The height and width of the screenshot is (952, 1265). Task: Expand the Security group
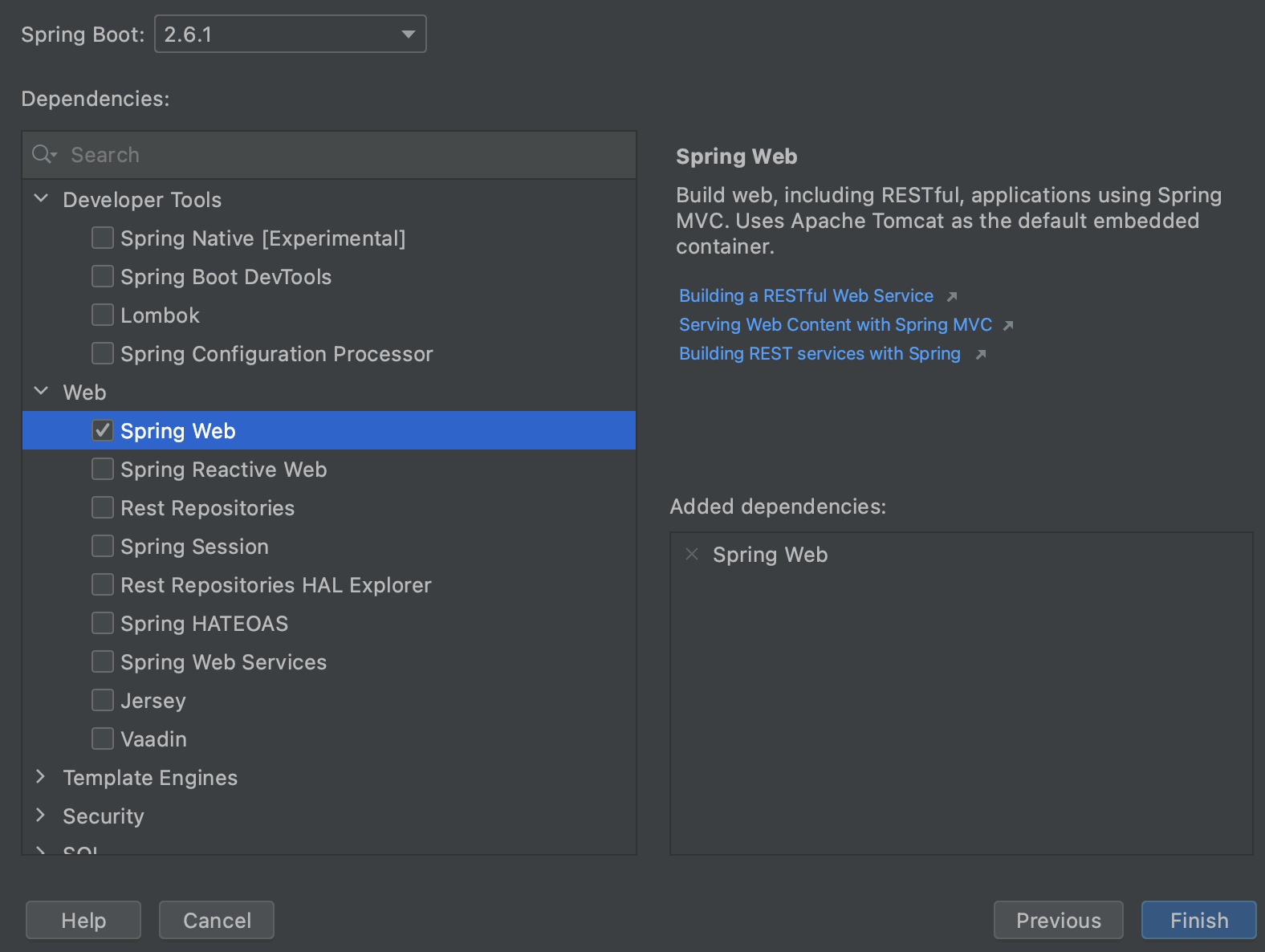click(x=41, y=816)
